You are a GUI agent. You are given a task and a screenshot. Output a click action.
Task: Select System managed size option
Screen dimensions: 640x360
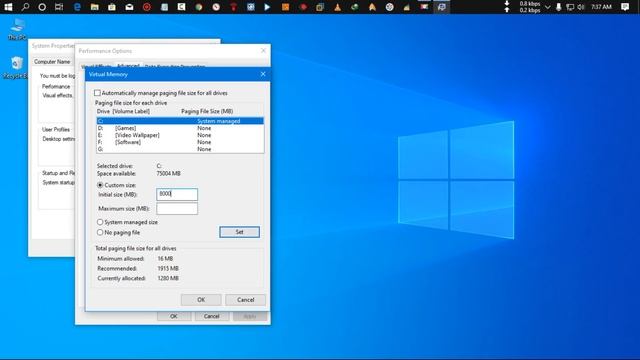click(100, 222)
